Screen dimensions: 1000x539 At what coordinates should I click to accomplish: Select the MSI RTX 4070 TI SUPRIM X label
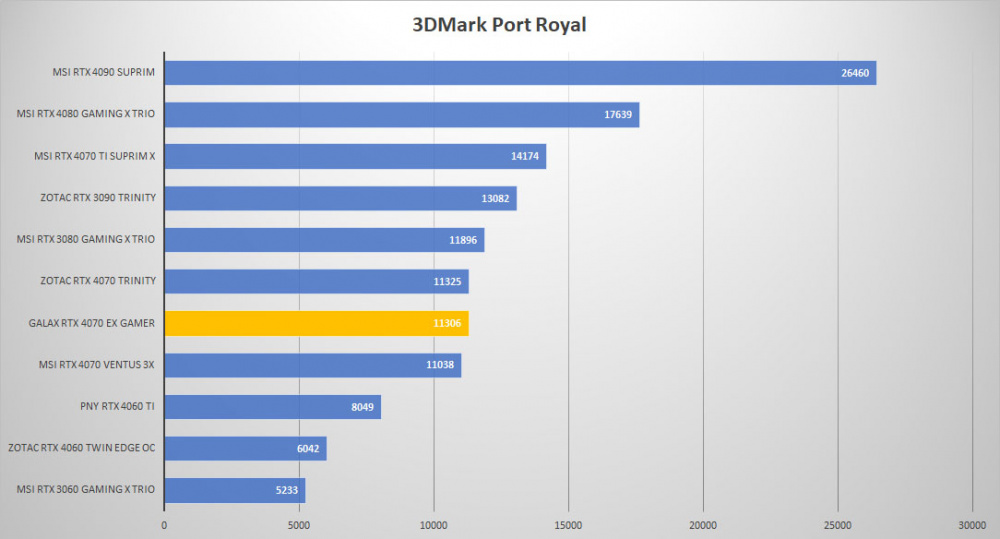click(94, 156)
